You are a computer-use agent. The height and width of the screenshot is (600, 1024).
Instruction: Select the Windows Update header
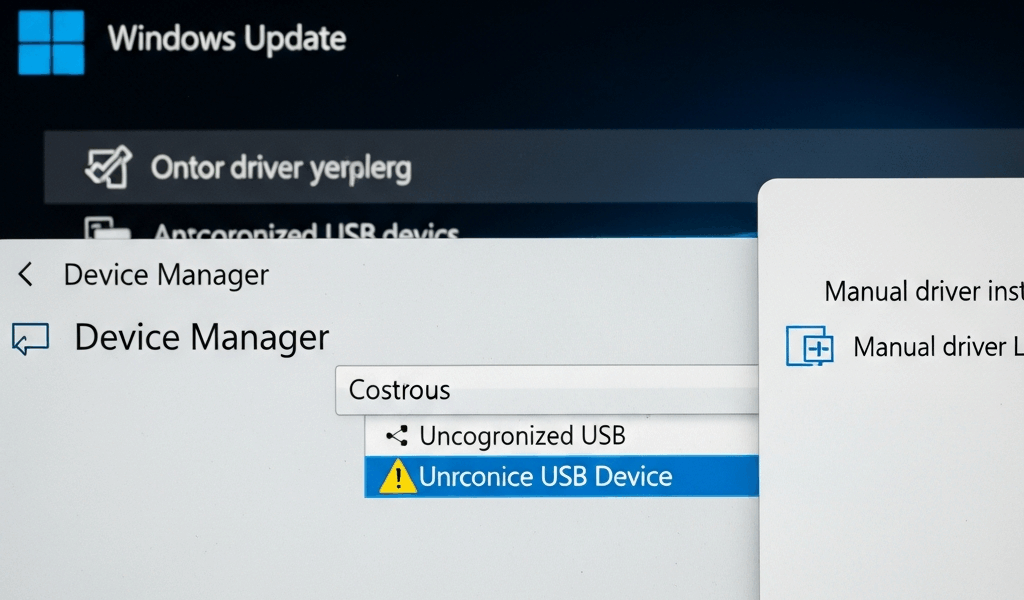226,40
